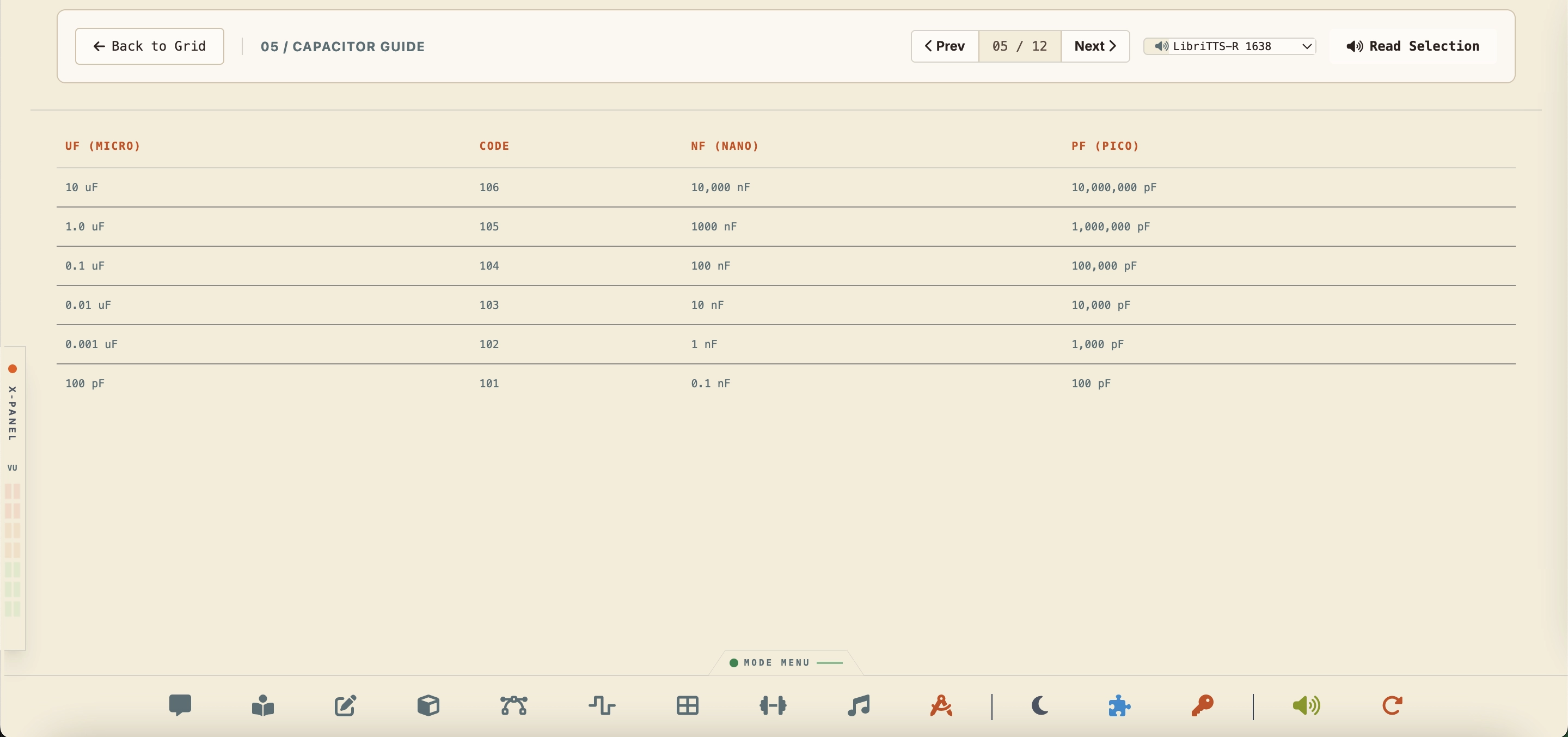Image resolution: width=1568 pixels, height=737 pixels.
Task: Toggle the green speaker sound icon
Action: [1306, 705]
